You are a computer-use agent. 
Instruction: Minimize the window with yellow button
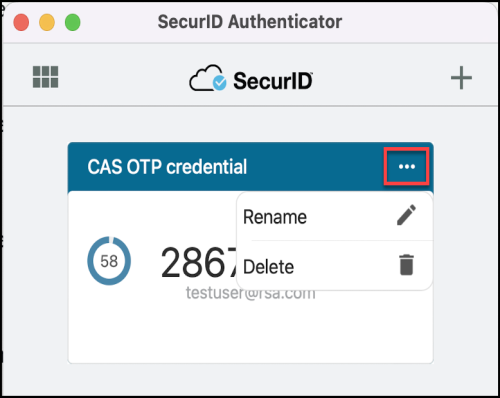click(47, 22)
